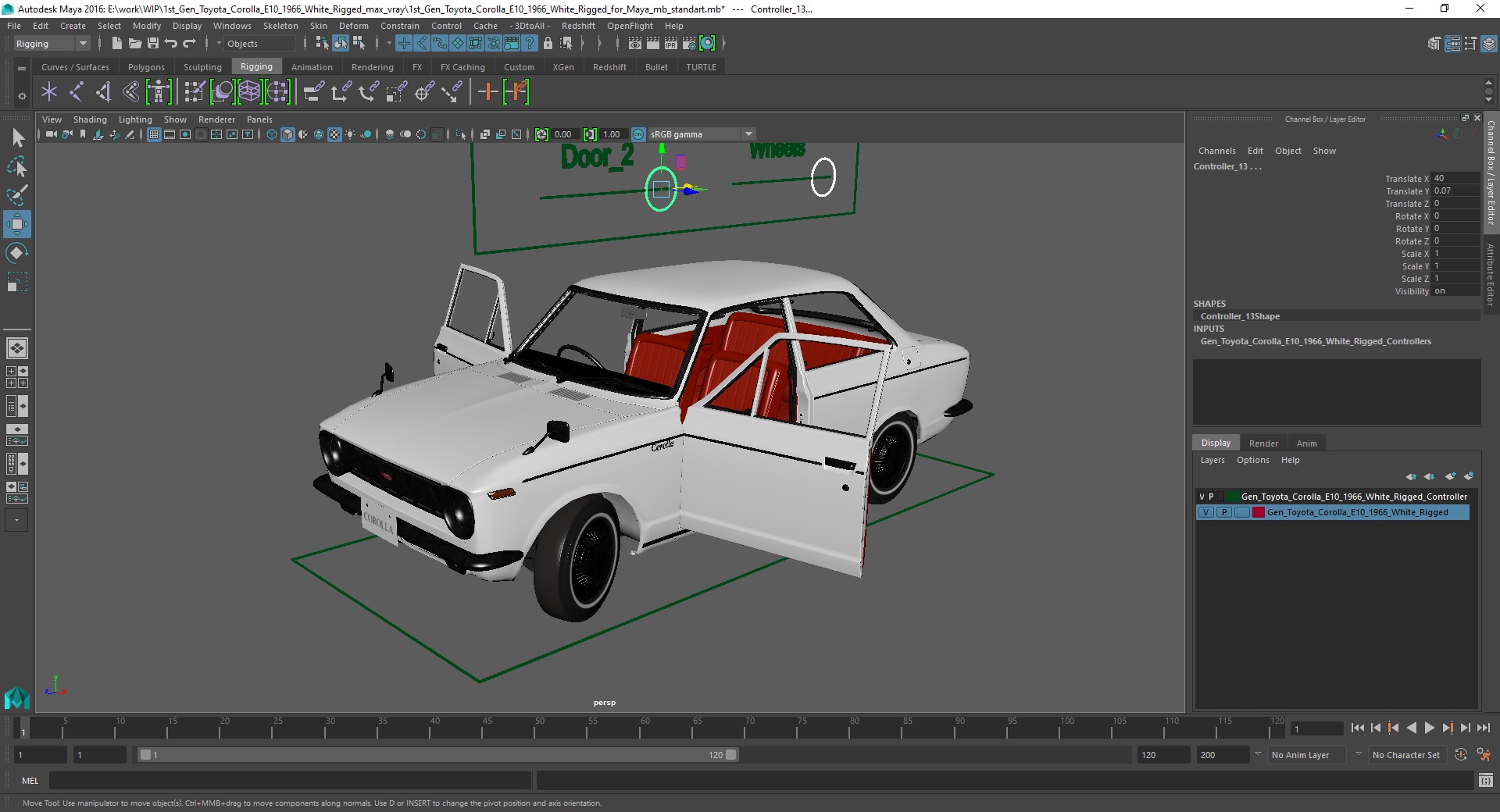Toggle visibility of Rigged_Controller layer
This screenshot has height=812, width=1500.
click(1202, 497)
